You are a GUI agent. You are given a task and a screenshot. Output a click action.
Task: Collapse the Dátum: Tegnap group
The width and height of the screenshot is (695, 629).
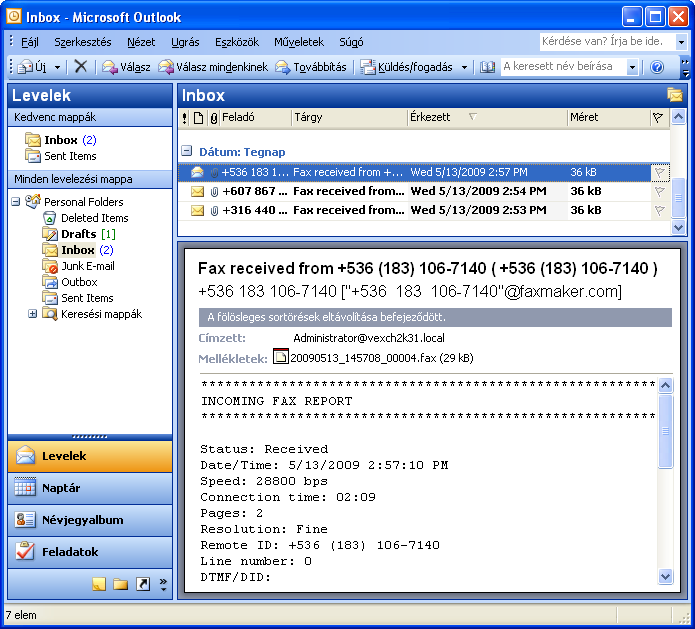[x=187, y=151]
